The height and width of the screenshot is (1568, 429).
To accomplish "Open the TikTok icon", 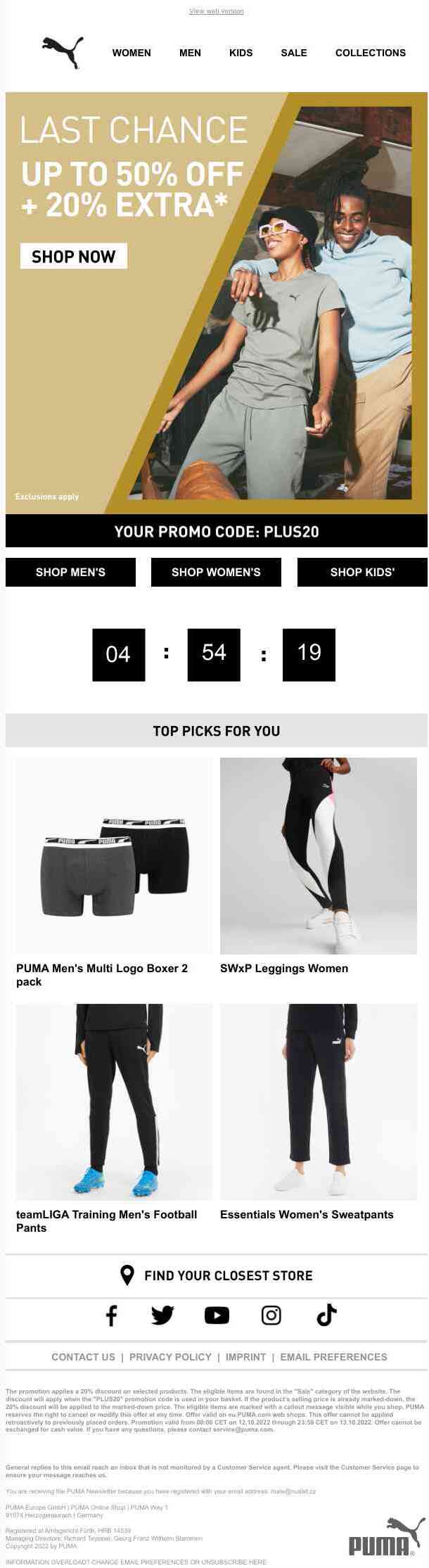I will tap(326, 1315).
